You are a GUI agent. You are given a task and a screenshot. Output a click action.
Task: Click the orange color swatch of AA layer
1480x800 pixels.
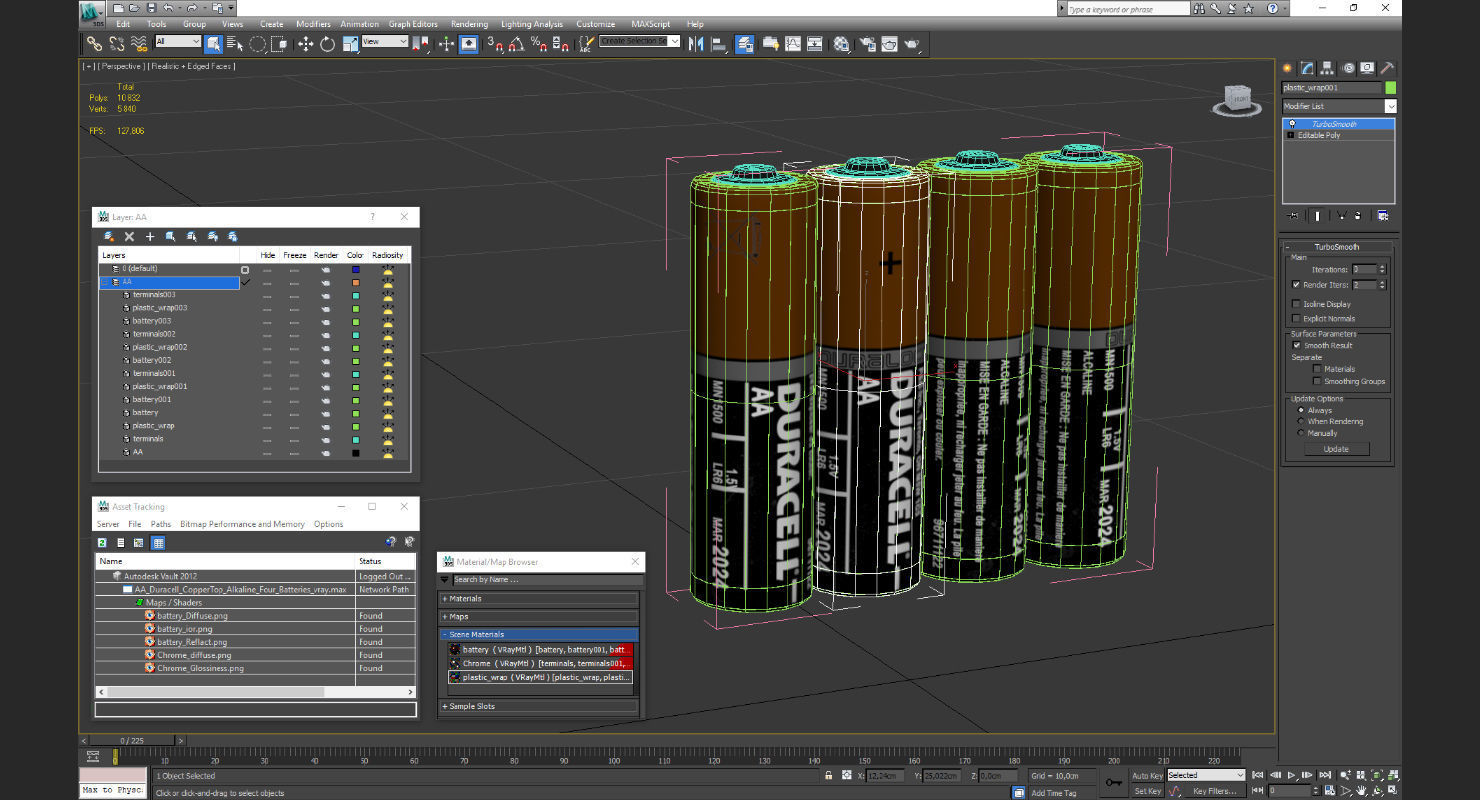coord(355,282)
